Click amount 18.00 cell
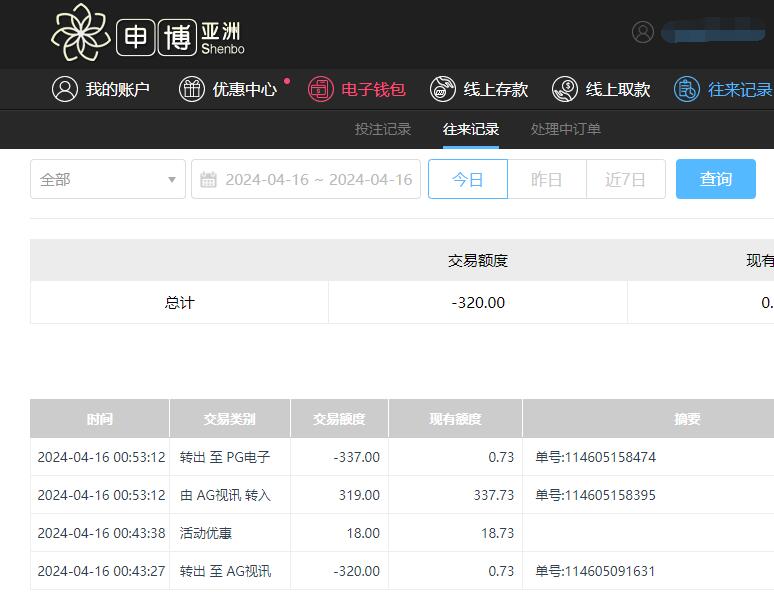The width and height of the screenshot is (774, 594). 340,533
